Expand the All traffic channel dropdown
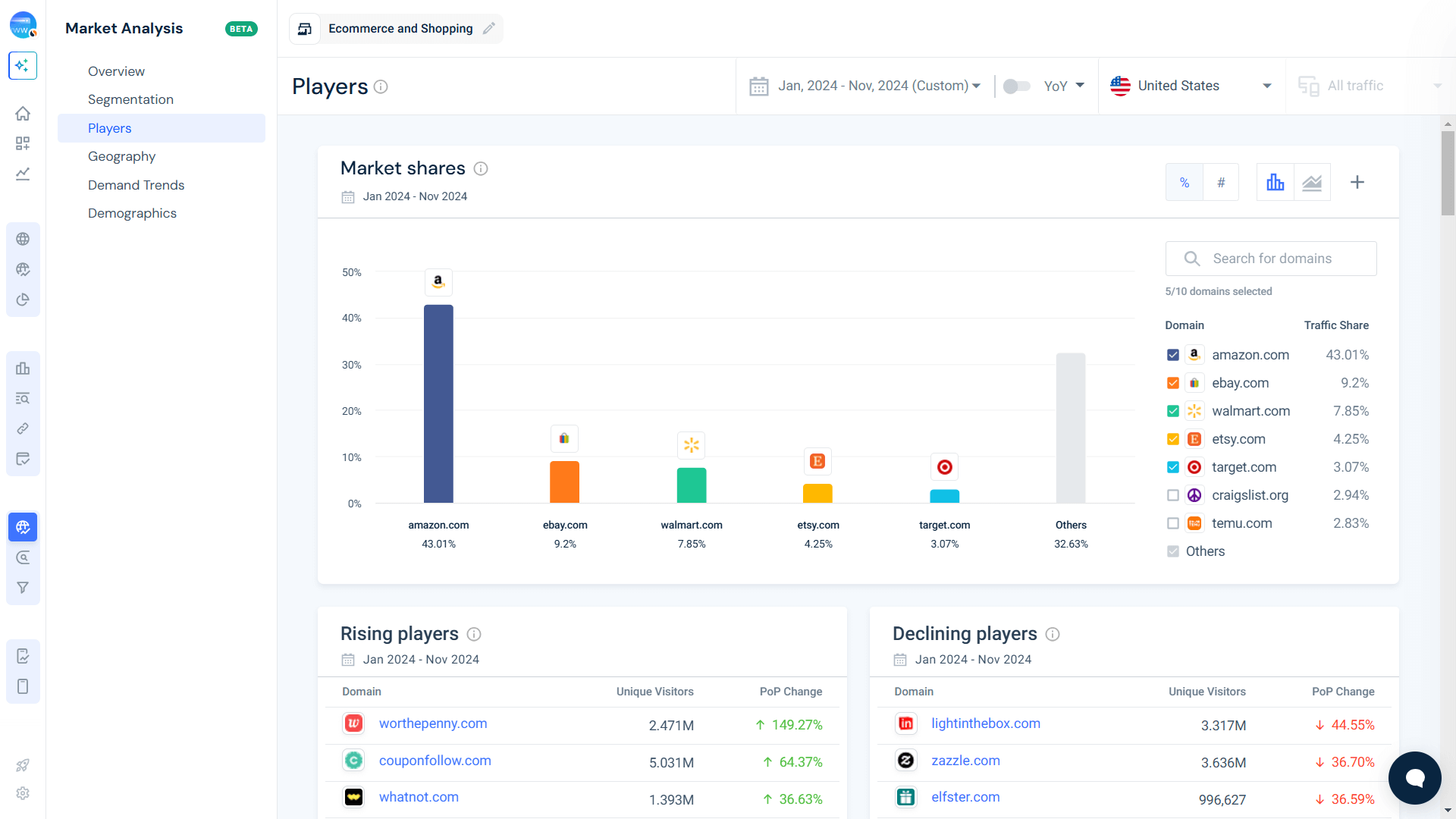This screenshot has width=1456, height=819. pyautogui.click(x=1365, y=86)
